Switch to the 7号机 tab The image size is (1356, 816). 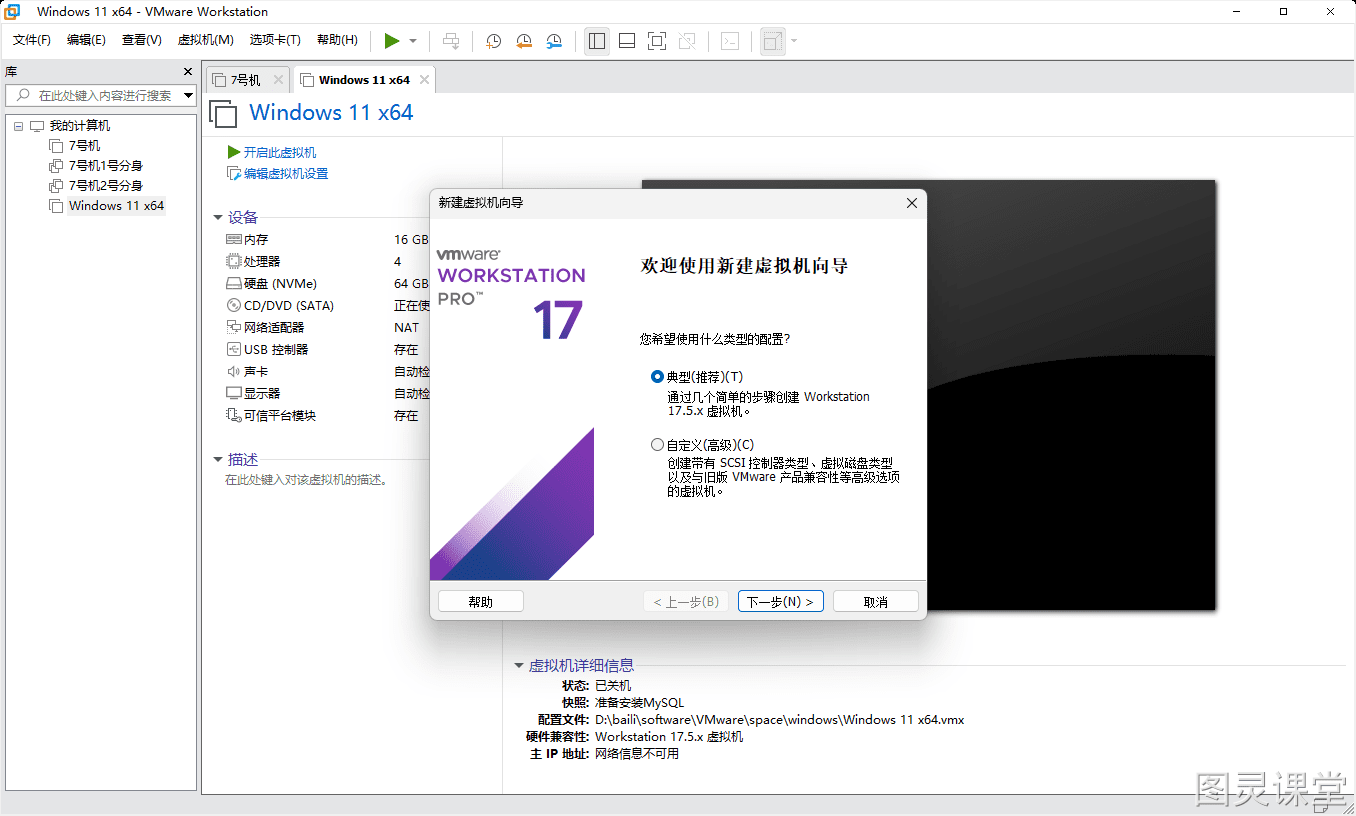(x=246, y=80)
